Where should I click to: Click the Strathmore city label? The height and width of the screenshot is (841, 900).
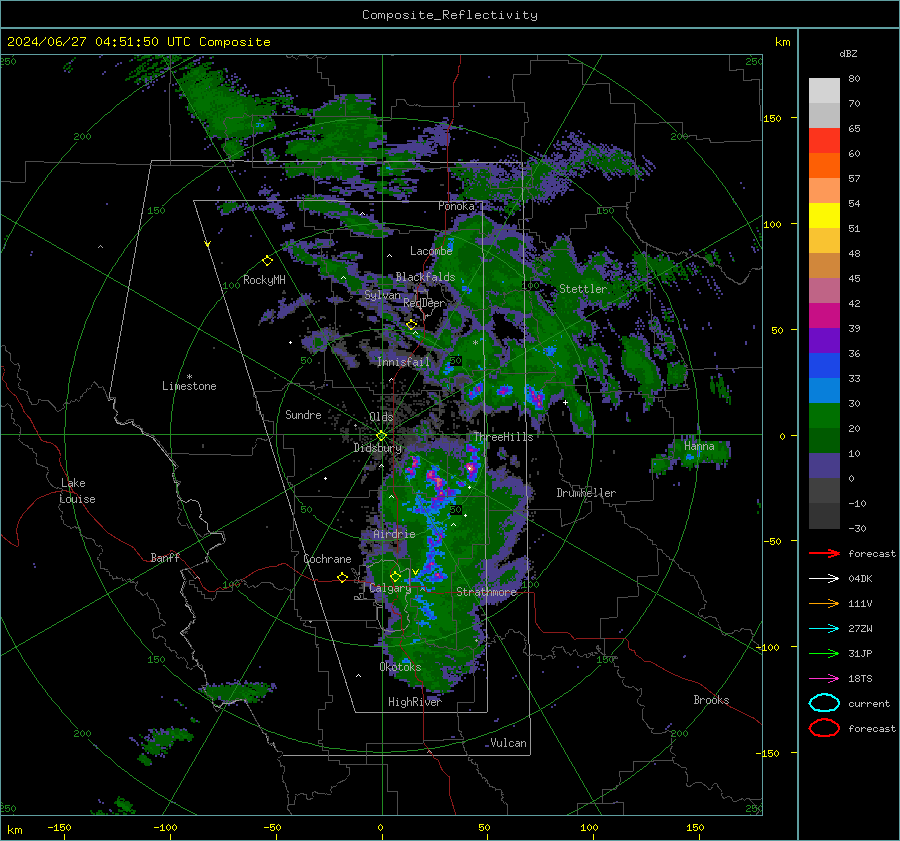pyautogui.click(x=486, y=592)
